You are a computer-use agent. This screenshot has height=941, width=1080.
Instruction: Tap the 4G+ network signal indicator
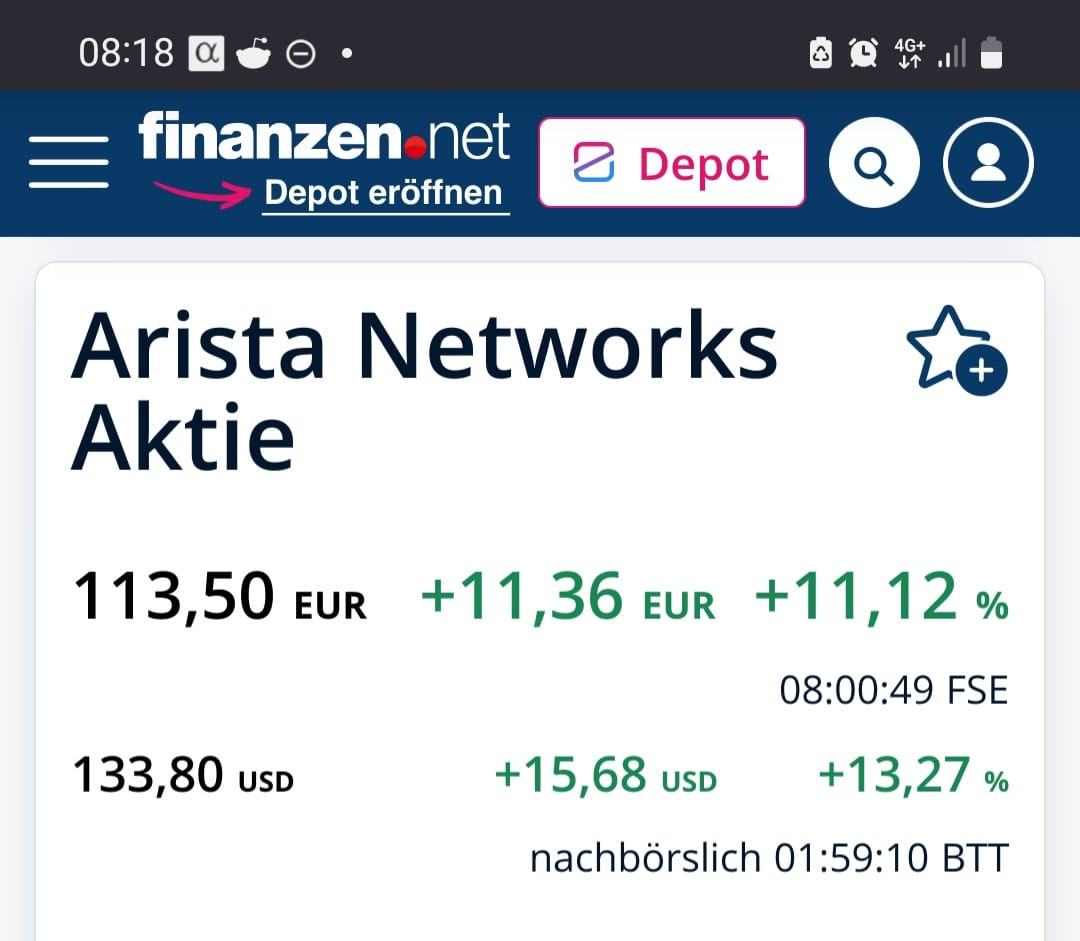coord(910,53)
